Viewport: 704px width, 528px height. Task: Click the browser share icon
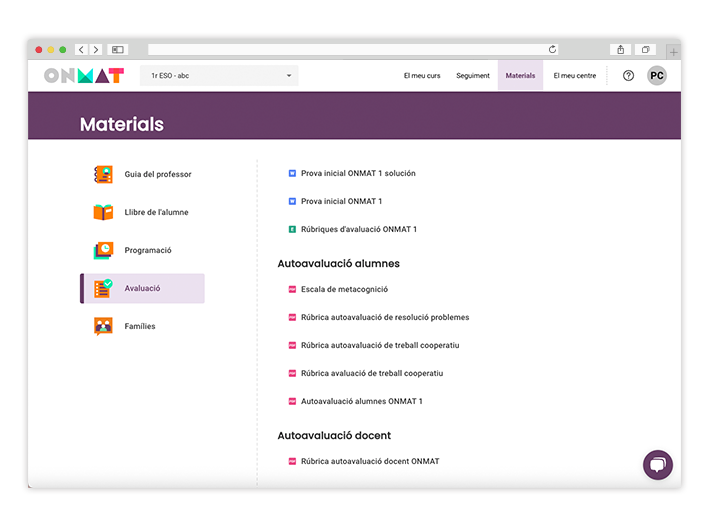pos(621,49)
